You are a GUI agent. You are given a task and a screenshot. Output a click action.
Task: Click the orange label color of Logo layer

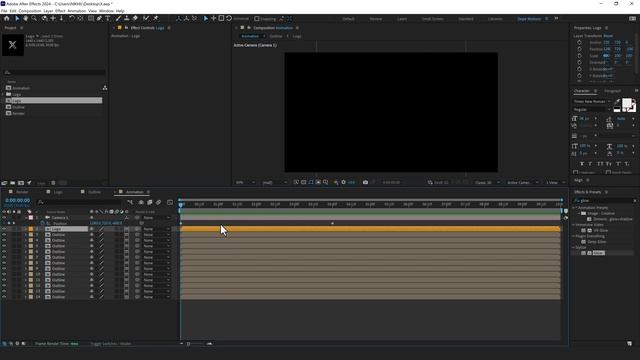(x=31, y=229)
